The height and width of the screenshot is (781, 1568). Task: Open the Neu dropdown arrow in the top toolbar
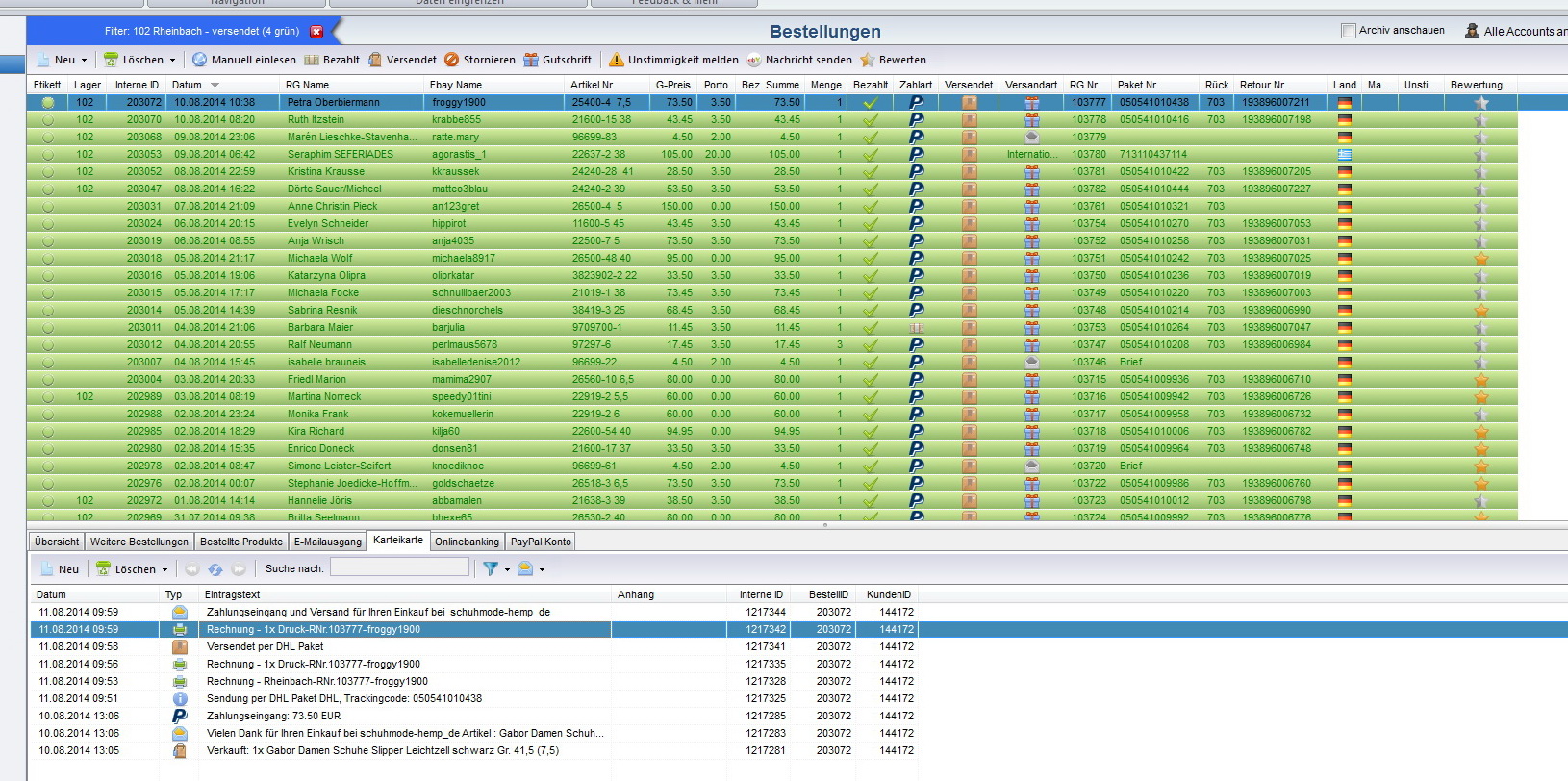84,60
